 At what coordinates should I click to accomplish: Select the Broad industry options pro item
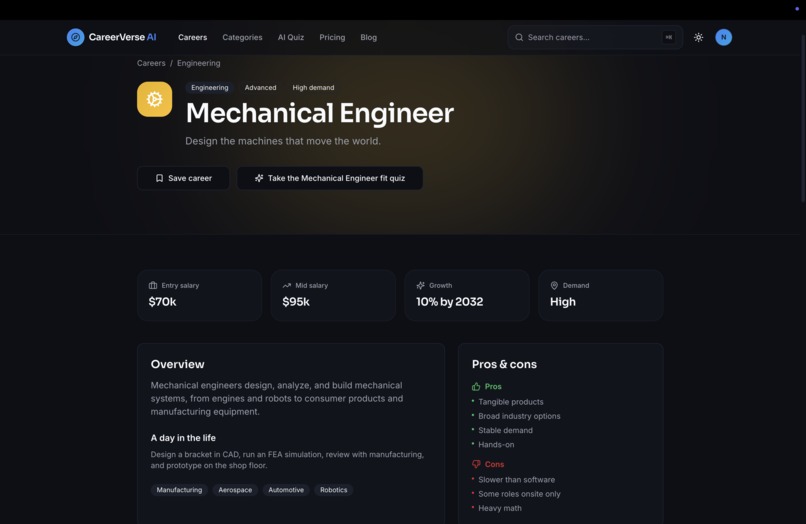pos(519,415)
